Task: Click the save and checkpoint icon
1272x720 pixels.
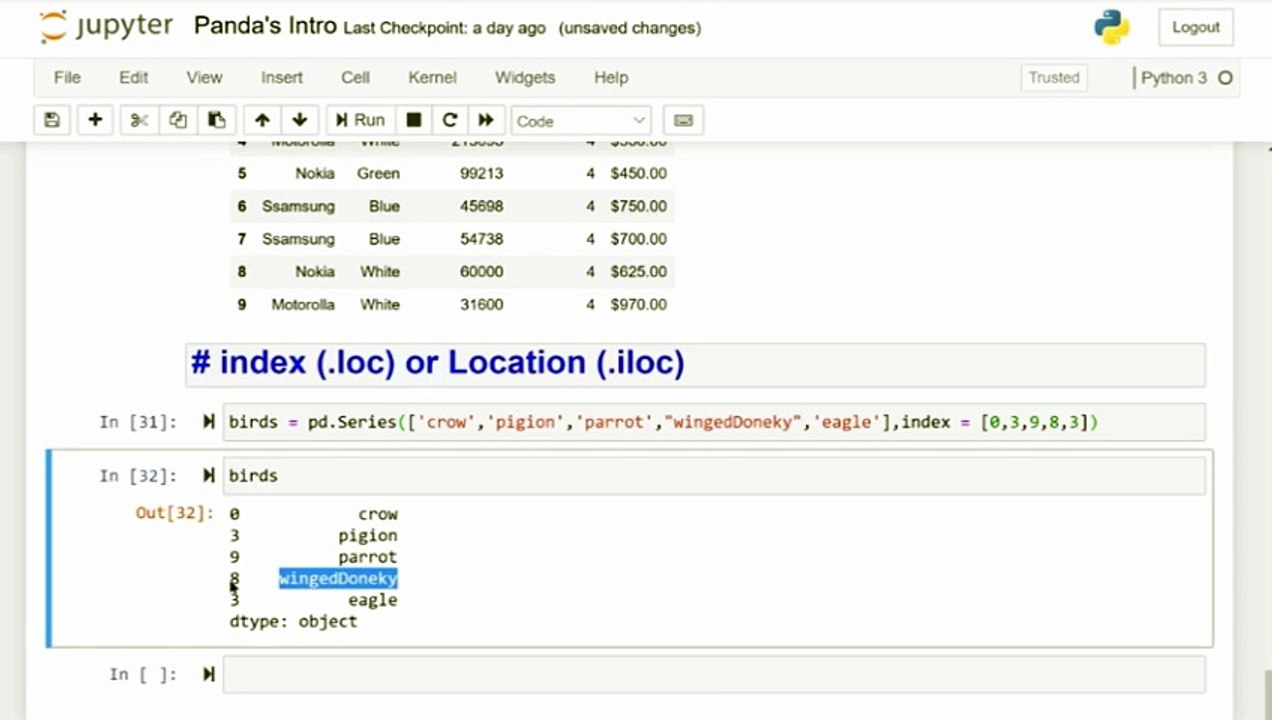Action: (52, 120)
